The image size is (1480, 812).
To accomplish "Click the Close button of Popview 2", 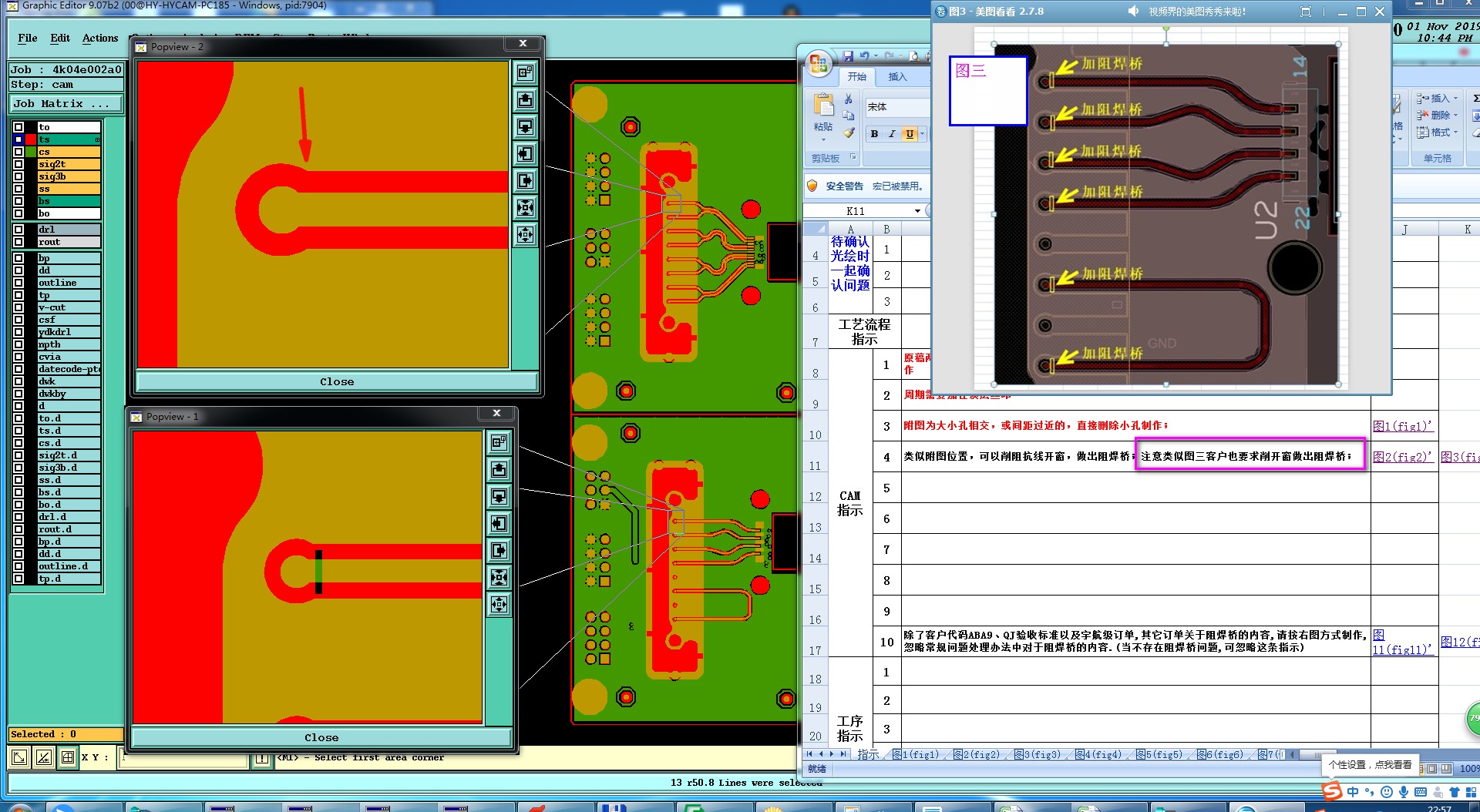I will pyautogui.click(x=337, y=381).
